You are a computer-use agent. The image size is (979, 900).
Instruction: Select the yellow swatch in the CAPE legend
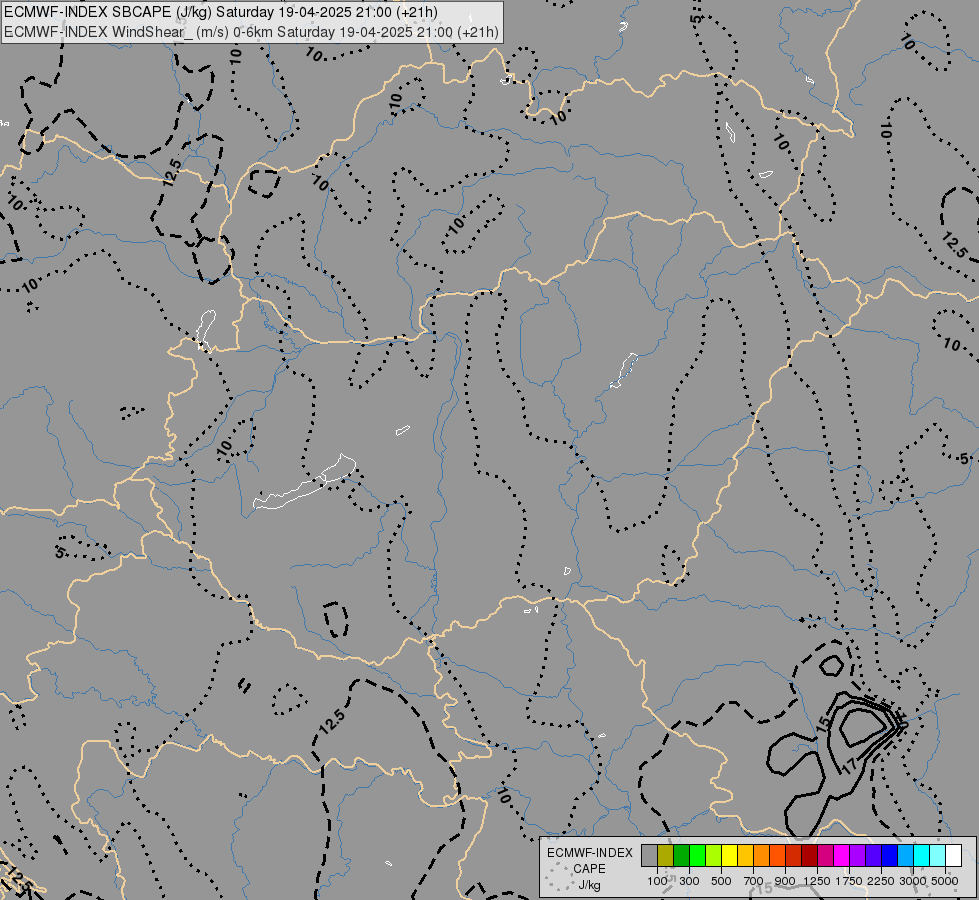point(729,856)
